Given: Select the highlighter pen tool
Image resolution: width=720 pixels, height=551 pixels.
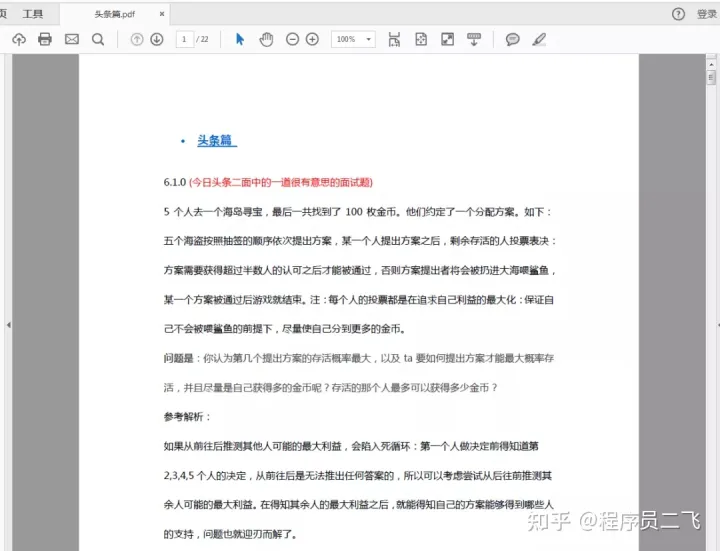Looking at the screenshot, I should click(x=540, y=39).
